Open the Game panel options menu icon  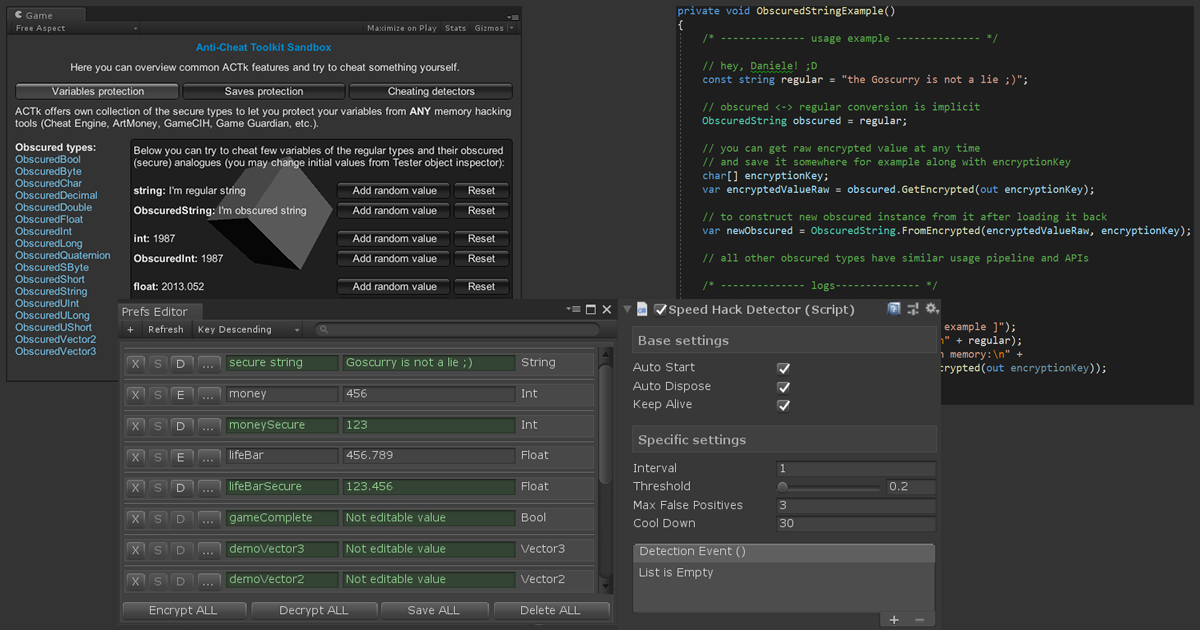[512, 17]
